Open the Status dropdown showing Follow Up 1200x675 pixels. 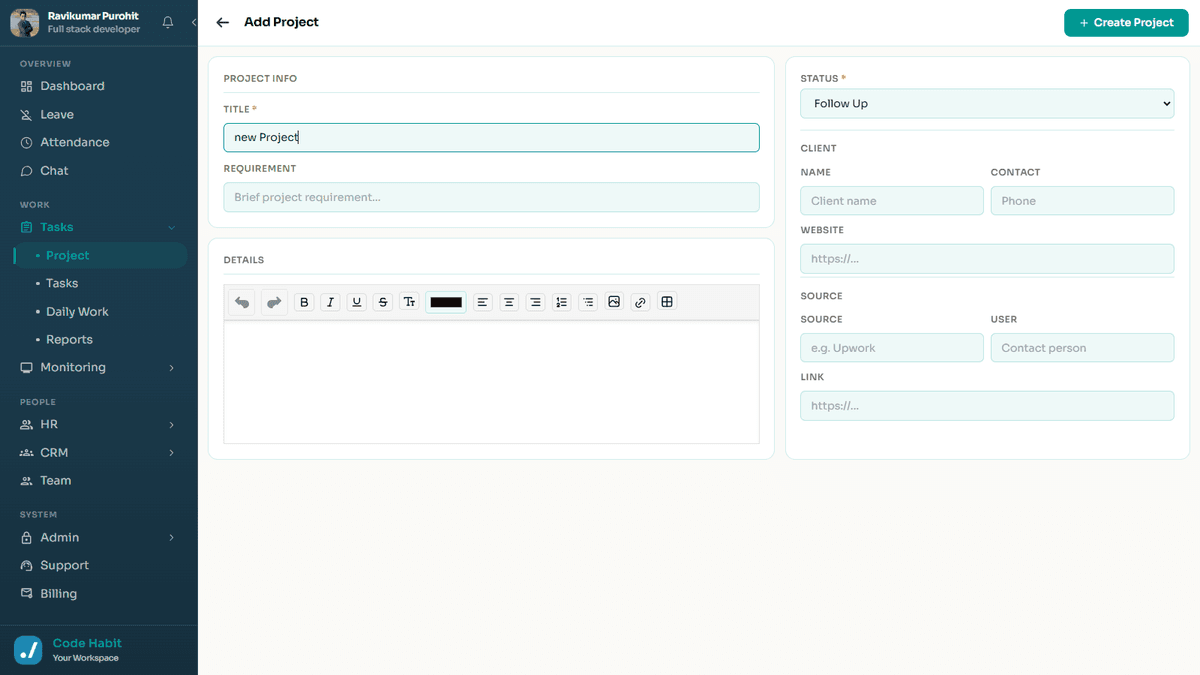987,103
